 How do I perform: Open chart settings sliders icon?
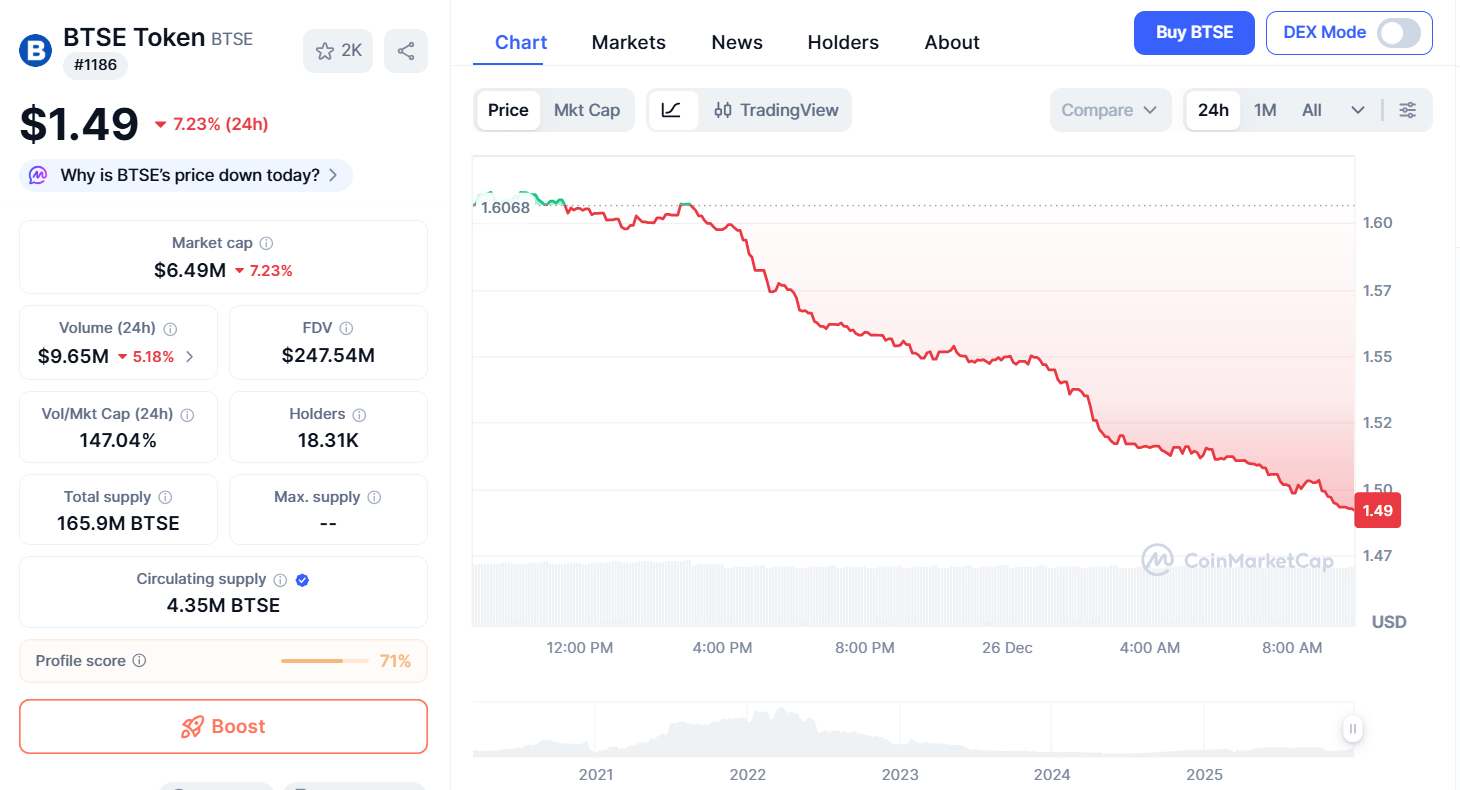pos(1407,110)
